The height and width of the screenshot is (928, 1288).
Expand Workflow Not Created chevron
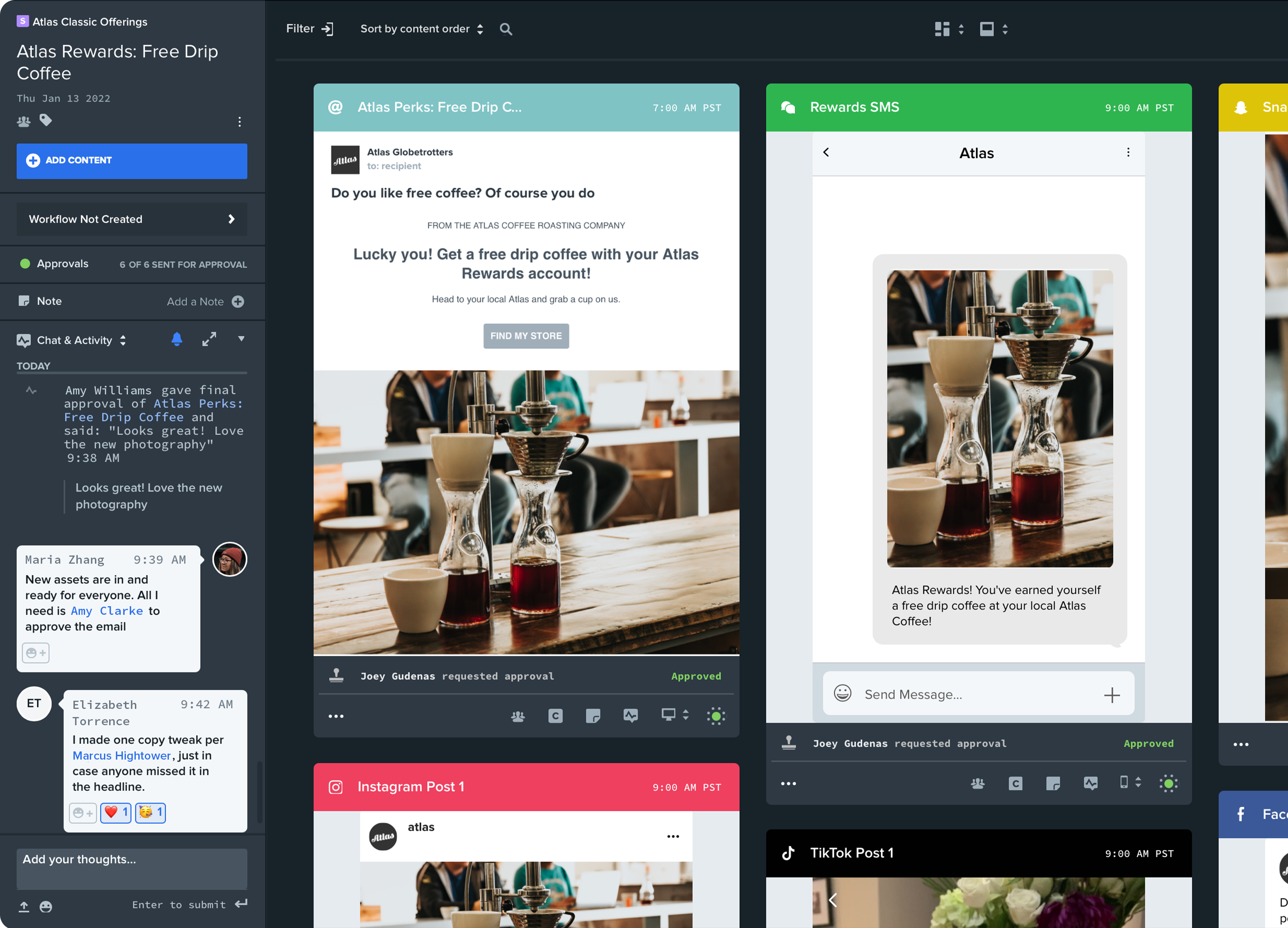point(231,219)
